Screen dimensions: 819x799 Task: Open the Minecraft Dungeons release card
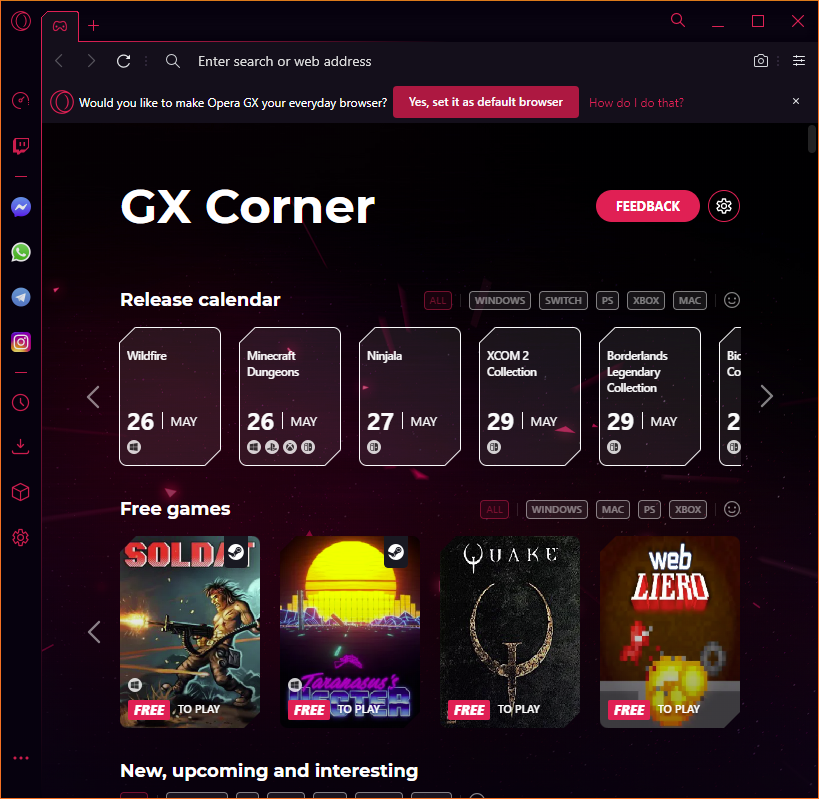290,396
